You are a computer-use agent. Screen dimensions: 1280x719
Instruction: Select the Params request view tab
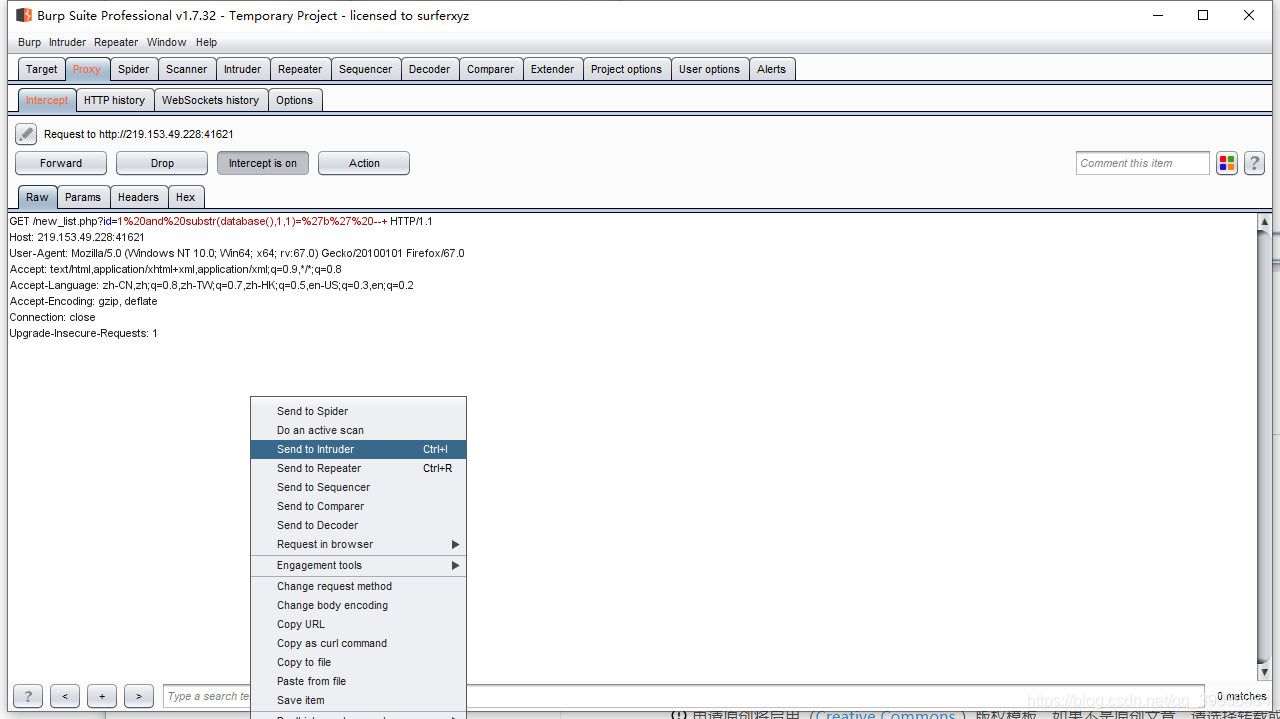(83, 197)
